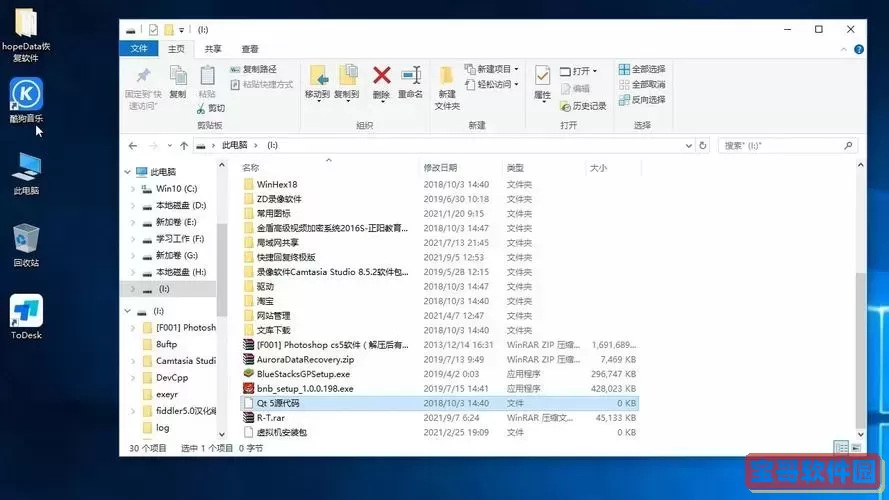This screenshot has height=500, width=889.
Task: Select BlueStacksGPSetup.exe file
Action: (x=303, y=374)
